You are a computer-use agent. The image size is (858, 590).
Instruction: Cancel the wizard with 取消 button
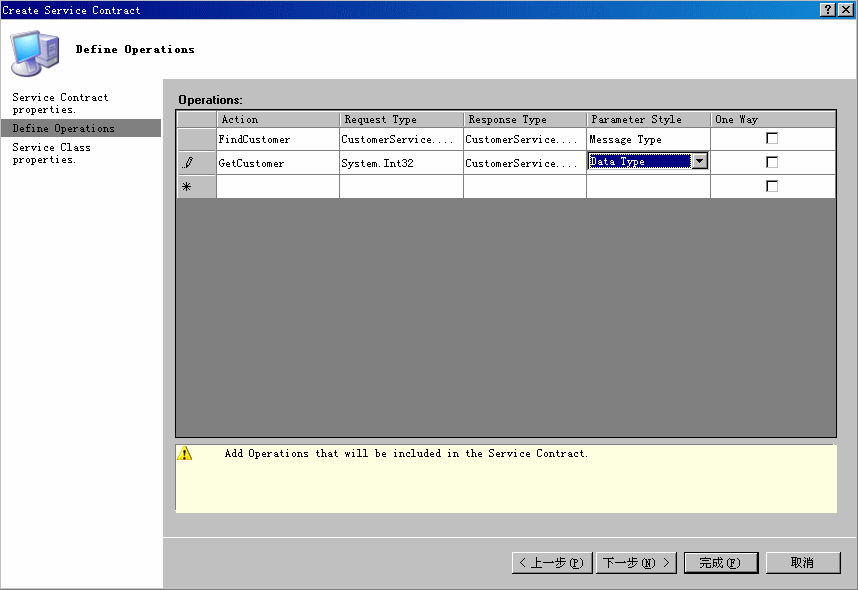click(x=802, y=563)
